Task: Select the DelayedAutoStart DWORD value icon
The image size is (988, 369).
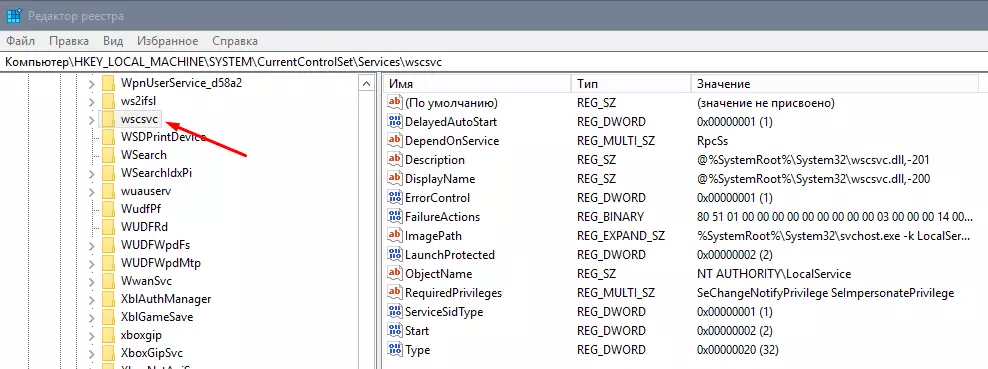Action: click(x=395, y=122)
